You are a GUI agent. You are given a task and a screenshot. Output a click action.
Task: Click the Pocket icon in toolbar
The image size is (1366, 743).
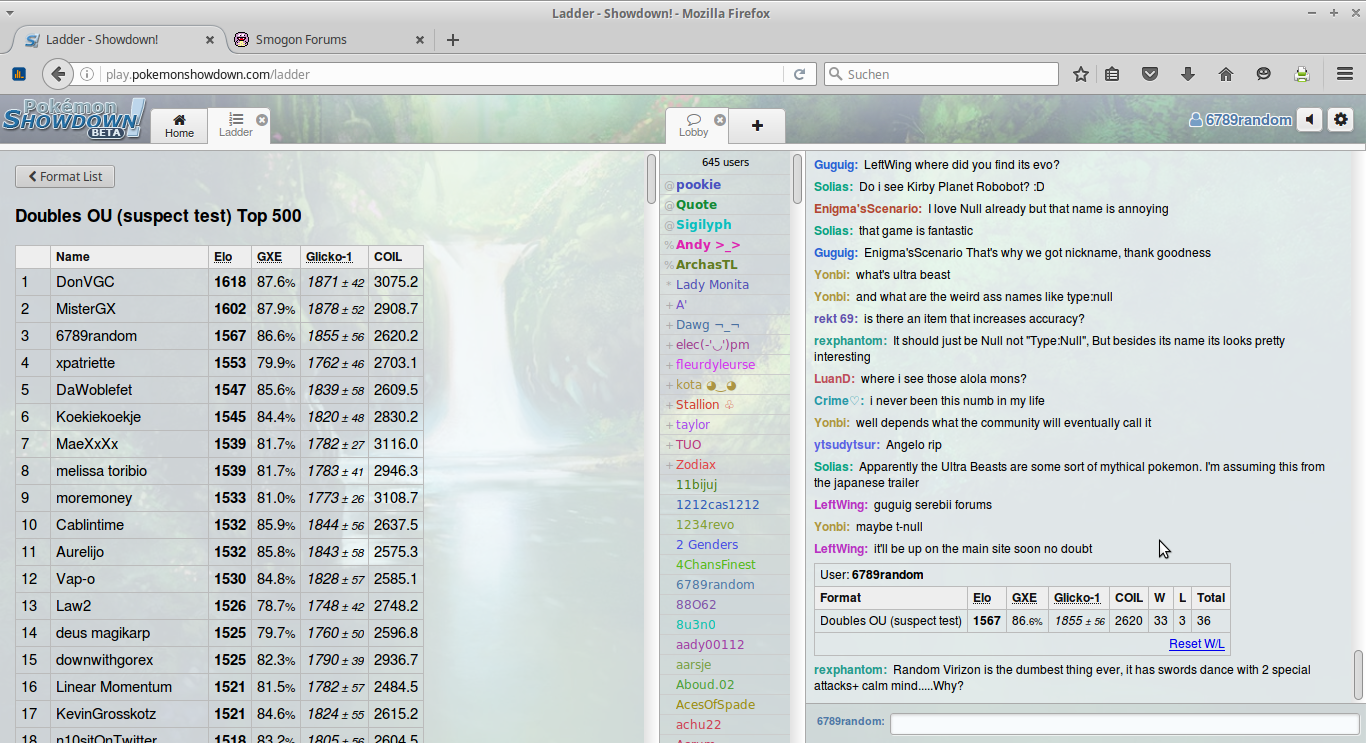1150,74
